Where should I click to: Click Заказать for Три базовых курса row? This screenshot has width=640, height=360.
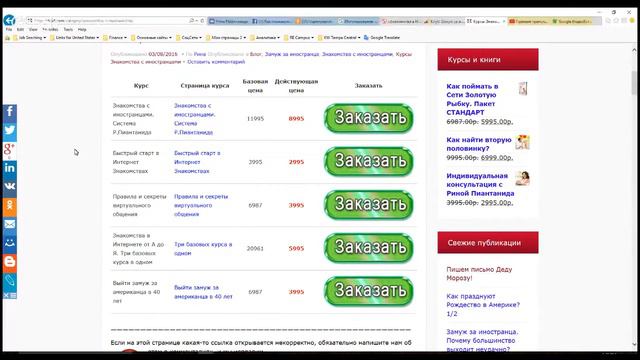(x=369, y=248)
